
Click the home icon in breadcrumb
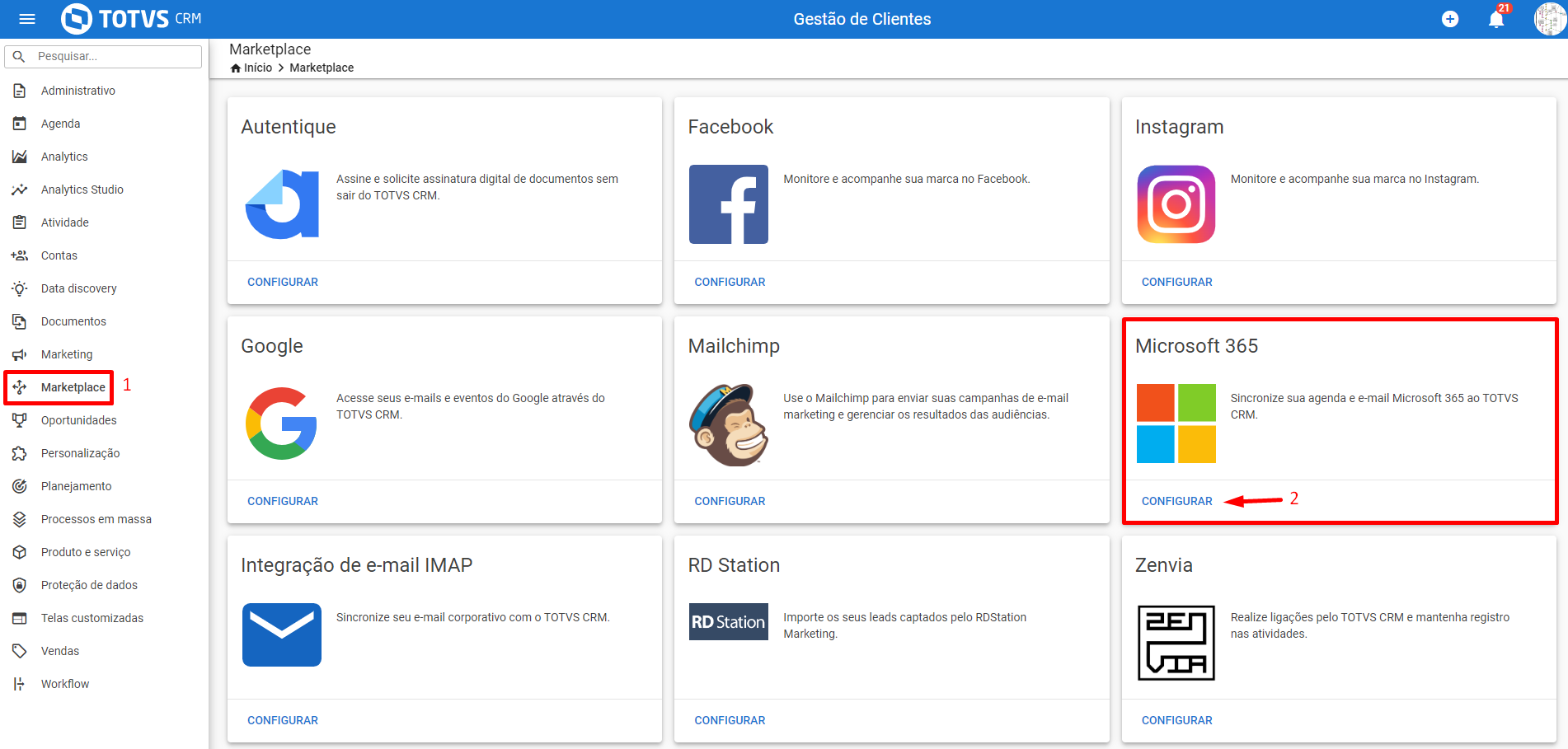(236, 68)
